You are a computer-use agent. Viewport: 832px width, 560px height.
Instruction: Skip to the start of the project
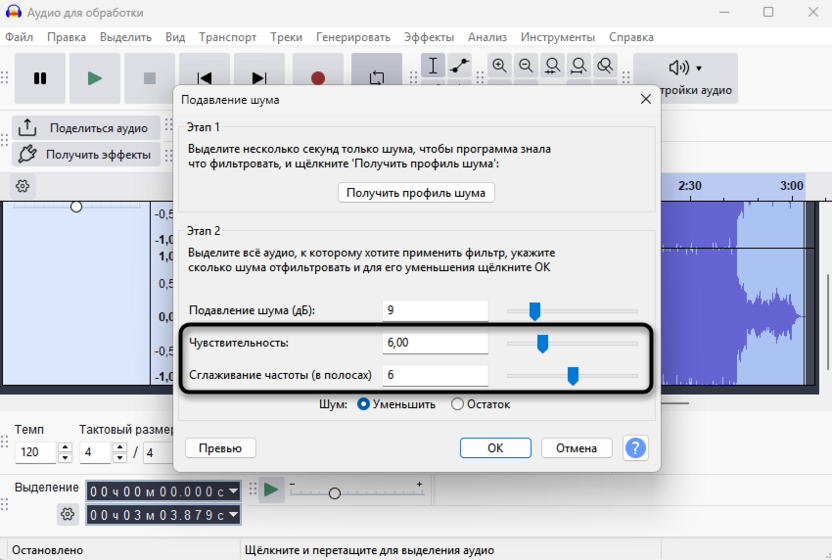pyautogui.click(x=204, y=78)
